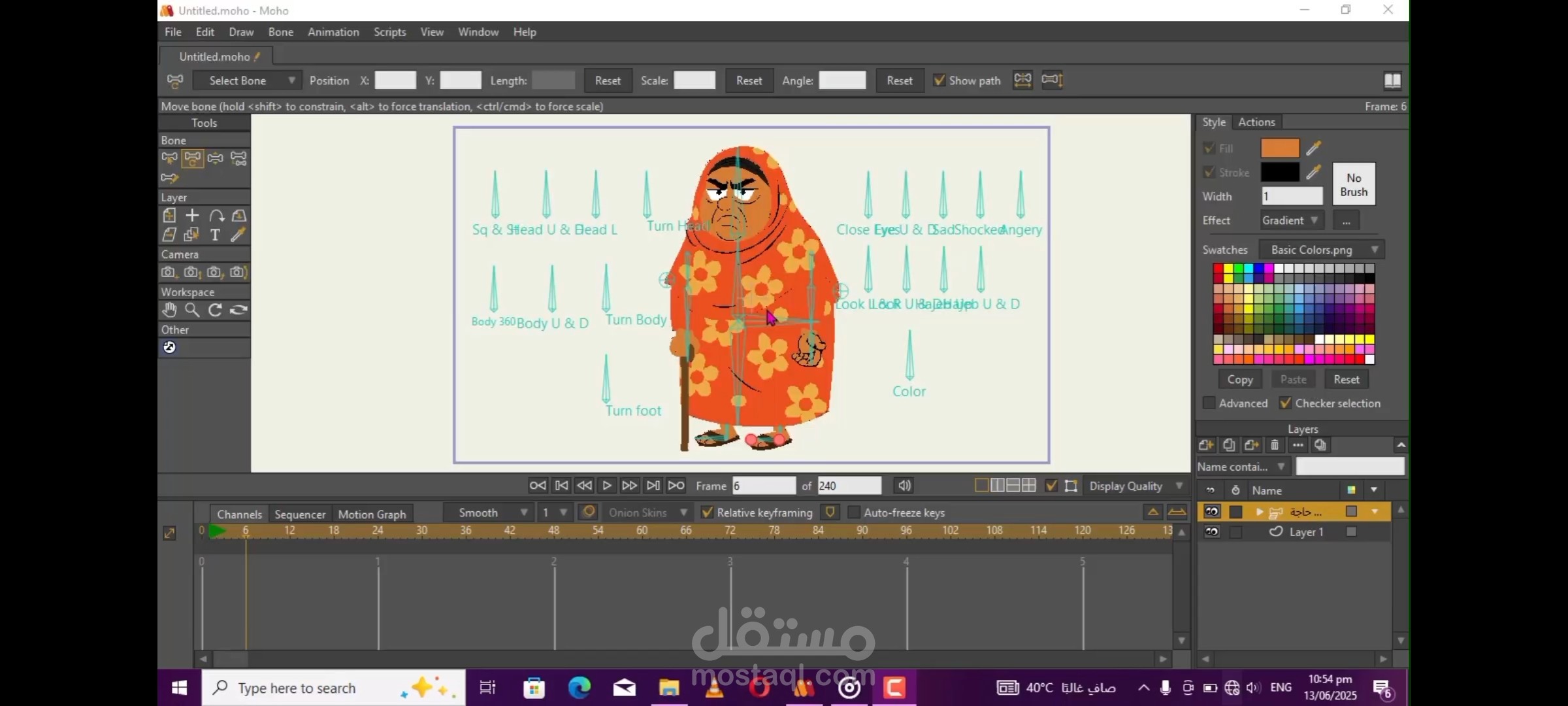Screen dimensions: 1568x706
Task: Select the Pan/Tilt Camera tool
Action: click(238, 272)
